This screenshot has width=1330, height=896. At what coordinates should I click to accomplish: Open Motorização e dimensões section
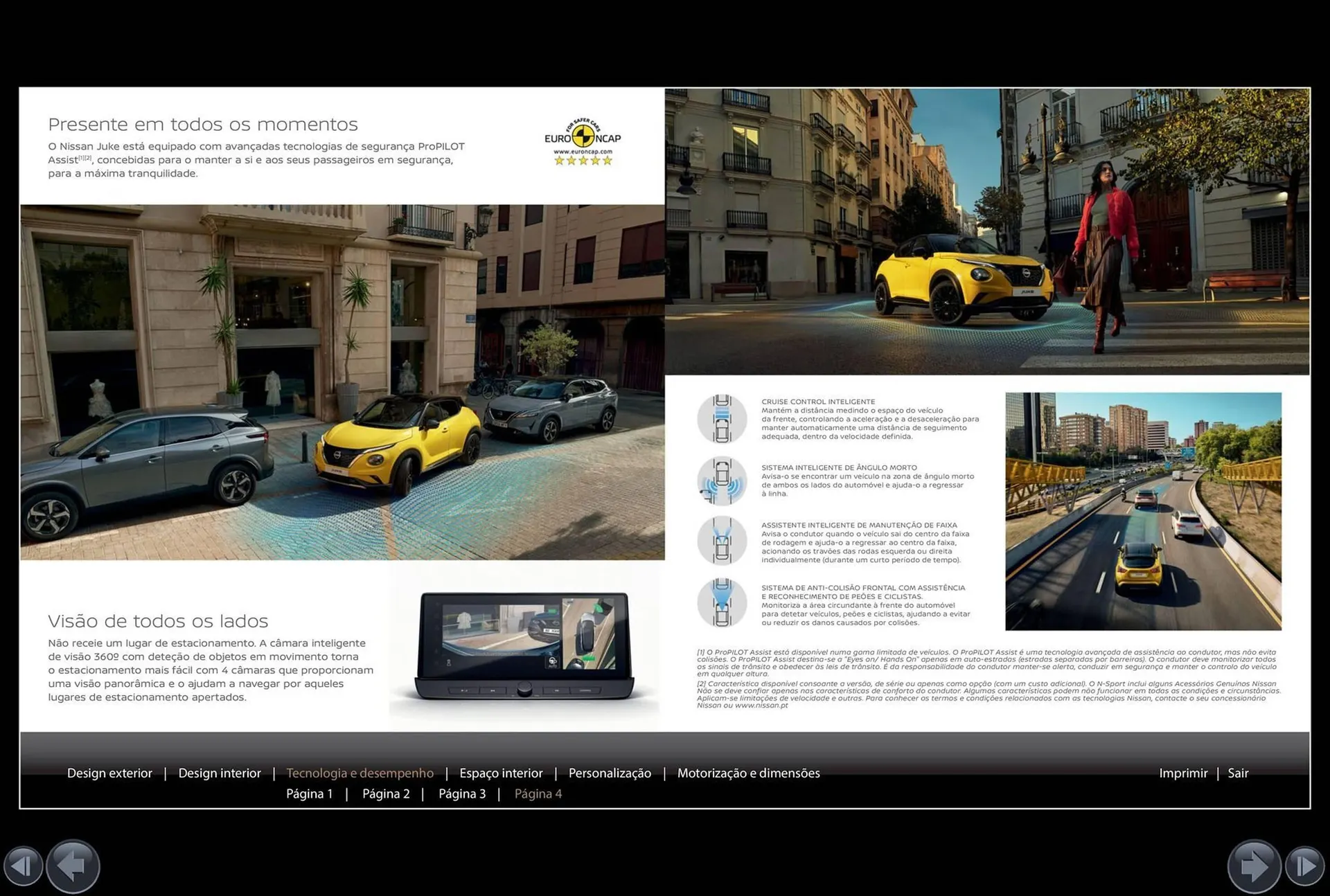tap(748, 773)
